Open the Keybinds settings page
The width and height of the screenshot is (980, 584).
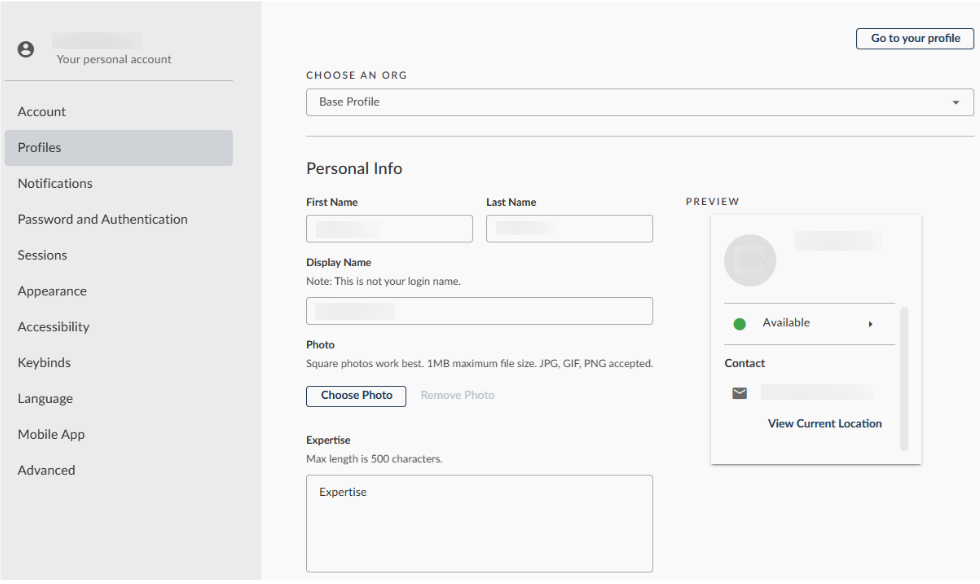point(44,362)
